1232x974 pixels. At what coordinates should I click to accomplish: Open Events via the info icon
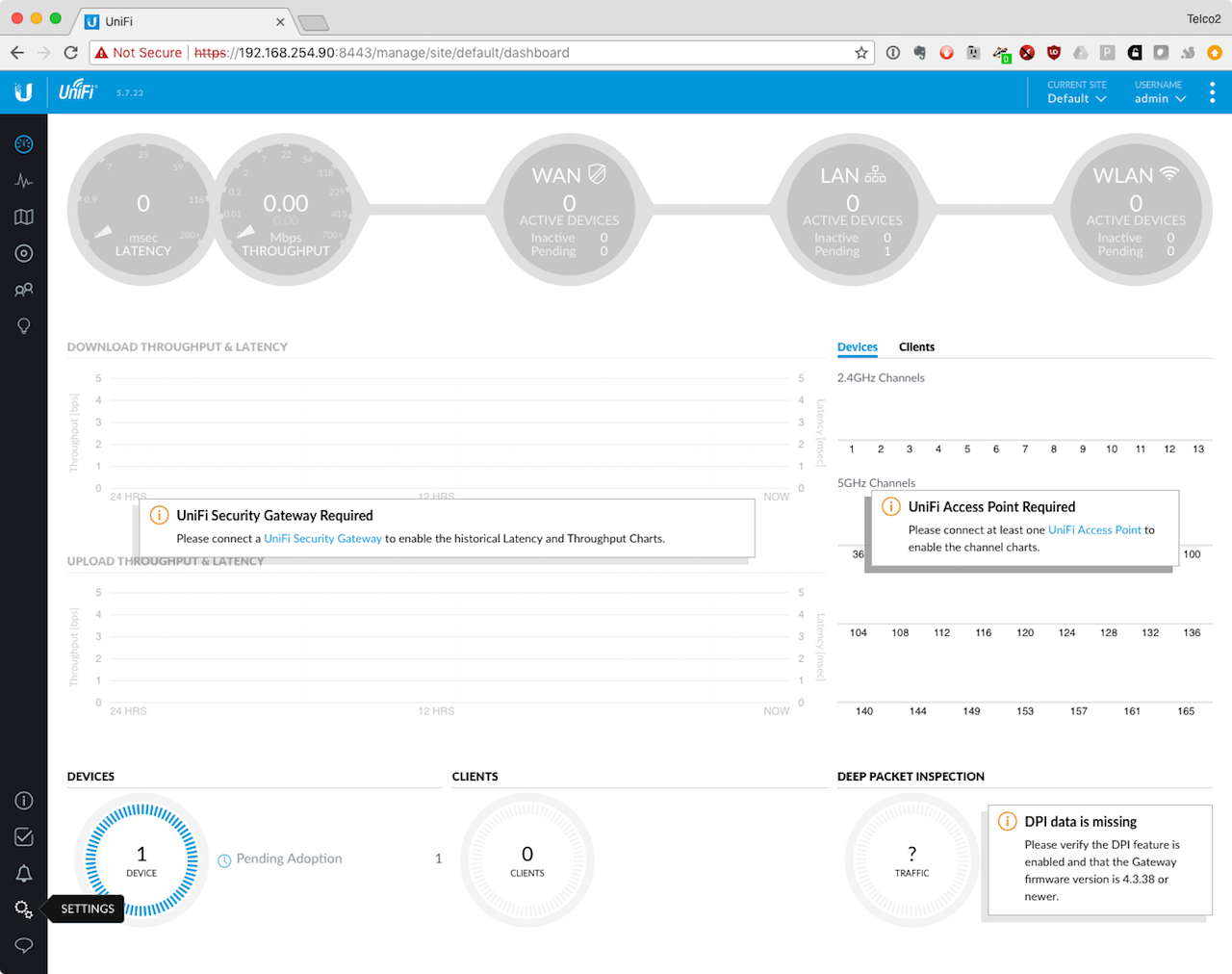click(x=23, y=800)
